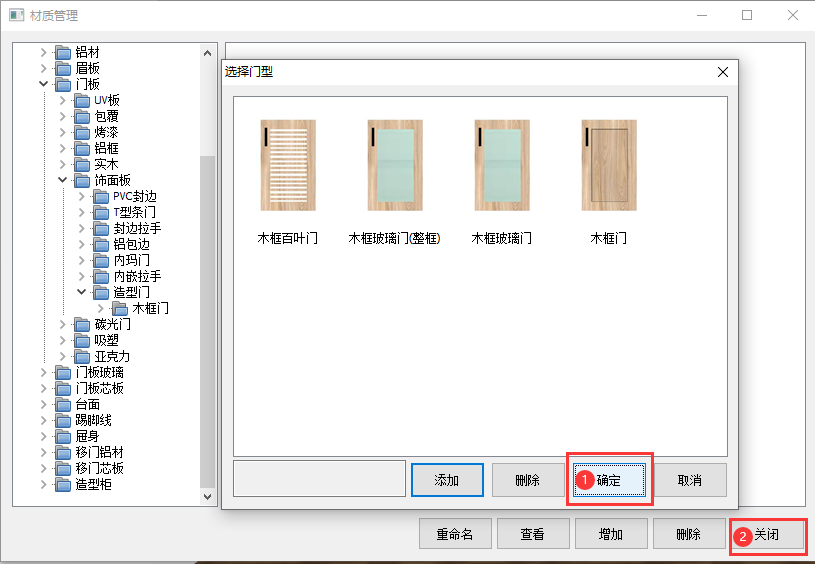Click the 眉板 folder icon

[x=63, y=69]
